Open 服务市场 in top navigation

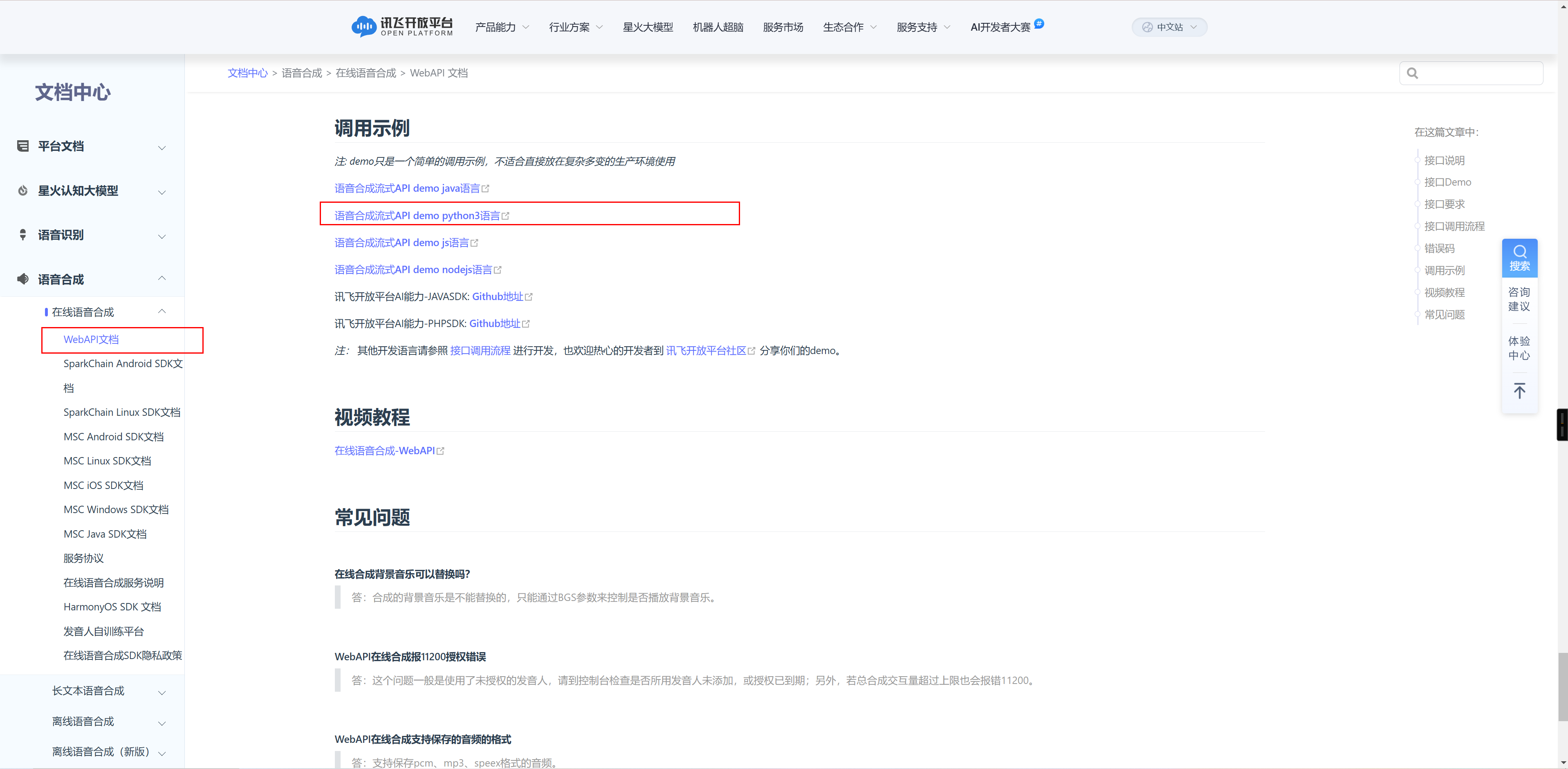pyautogui.click(x=783, y=27)
